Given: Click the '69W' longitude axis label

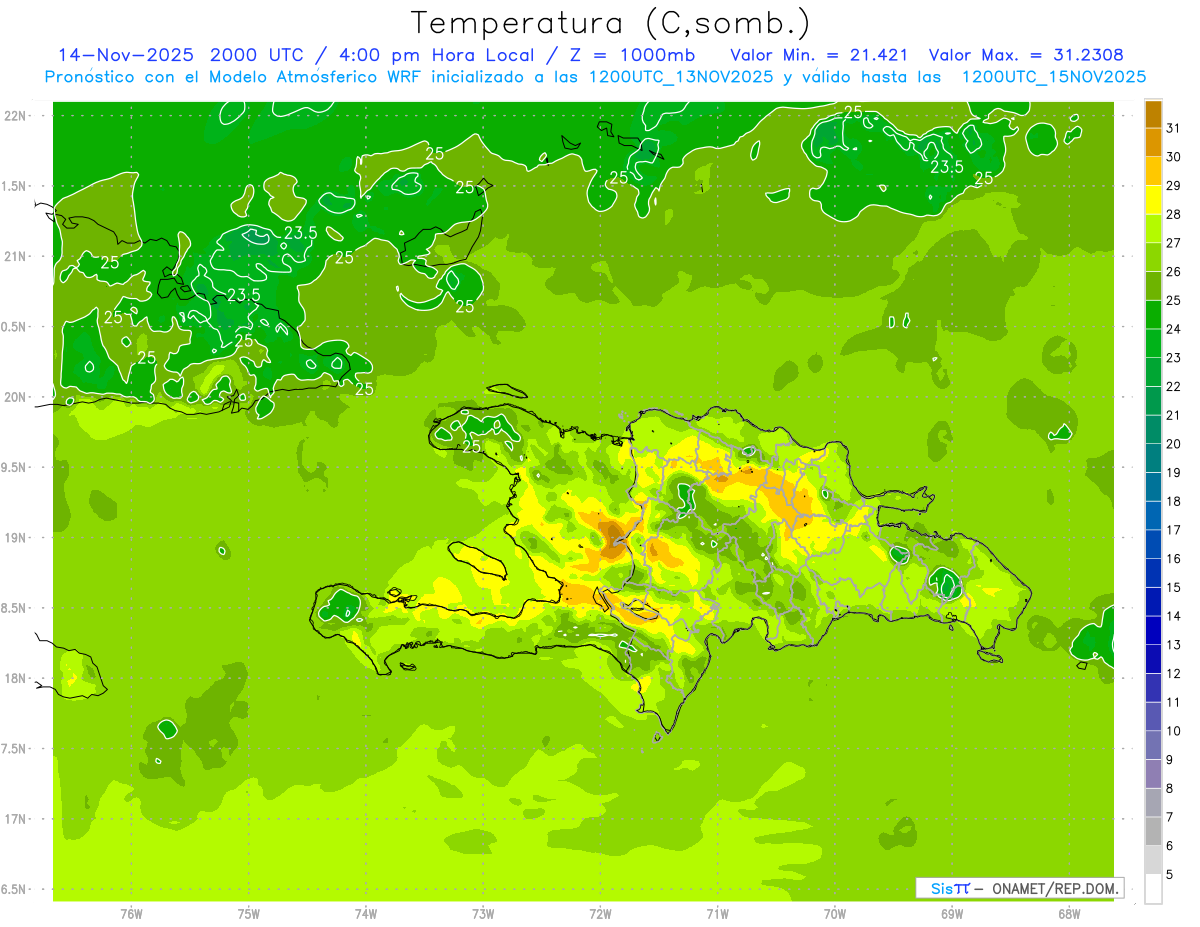Looking at the screenshot, I should click(x=951, y=914).
